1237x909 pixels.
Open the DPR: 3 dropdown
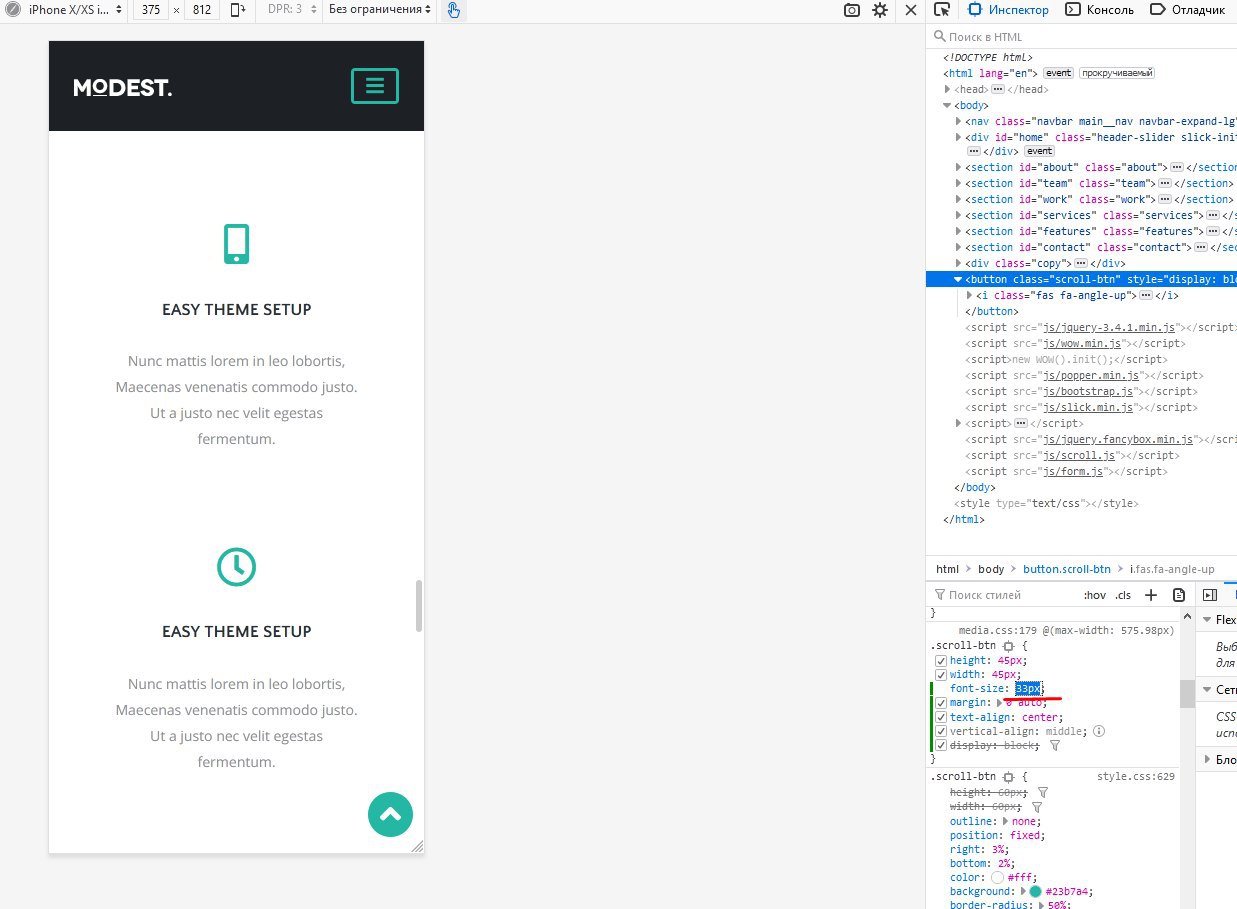[x=292, y=10]
